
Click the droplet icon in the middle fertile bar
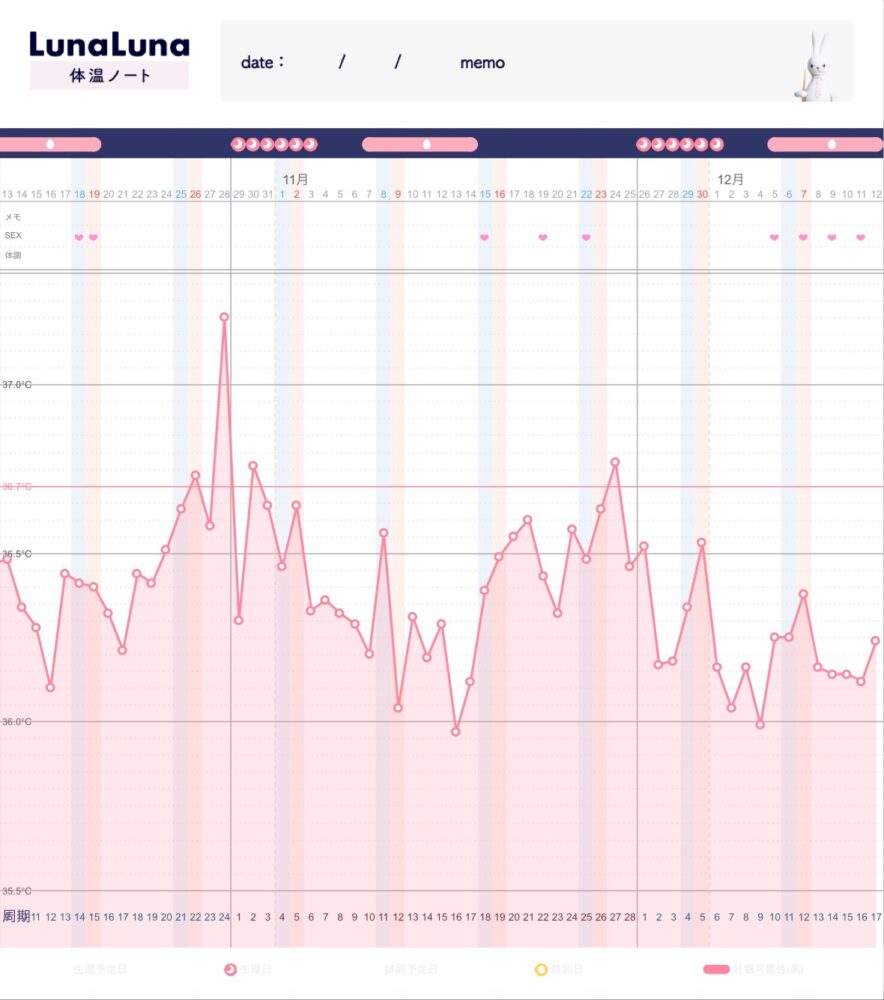click(x=427, y=144)
